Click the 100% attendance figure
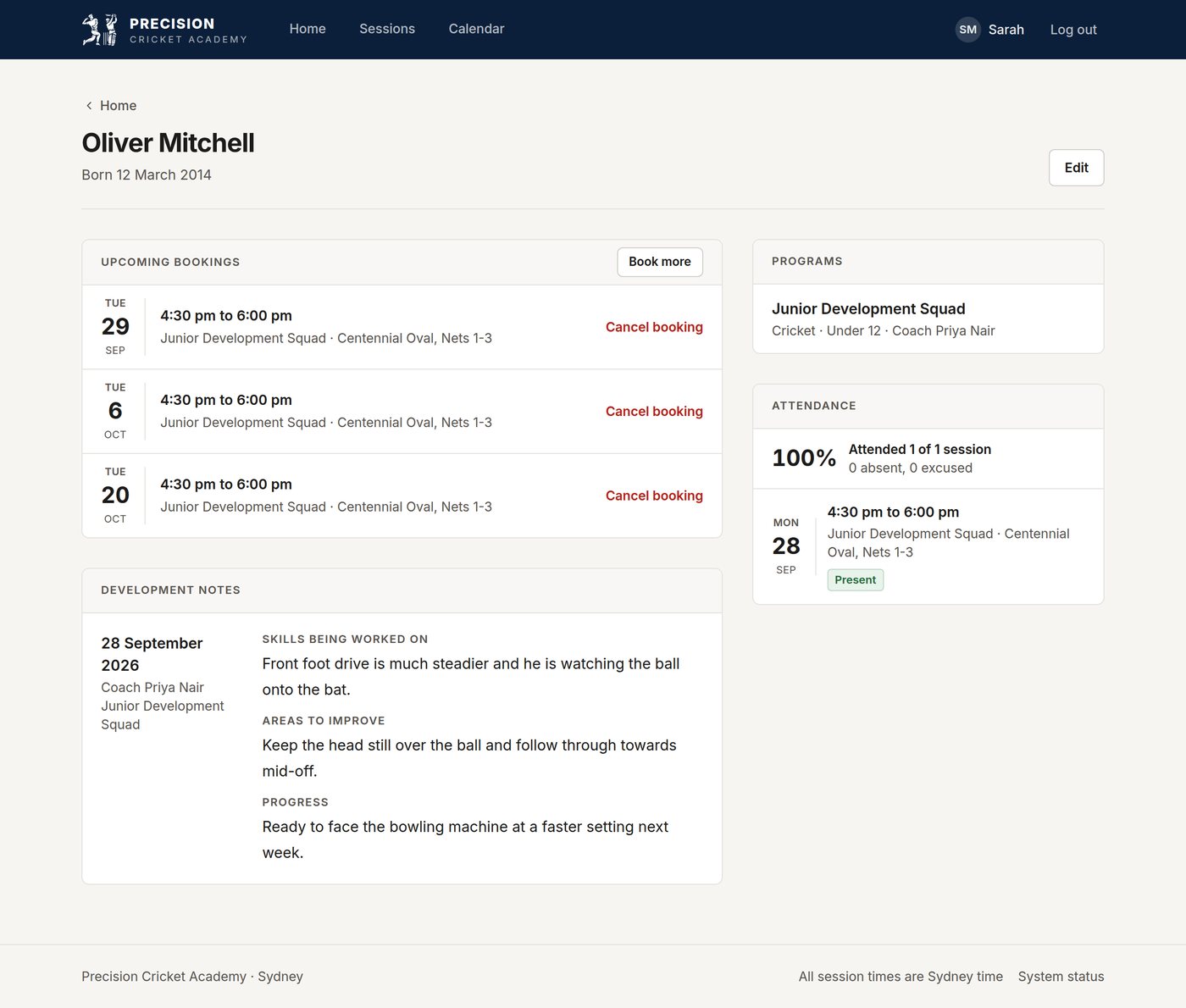 [x=804, y=458]
